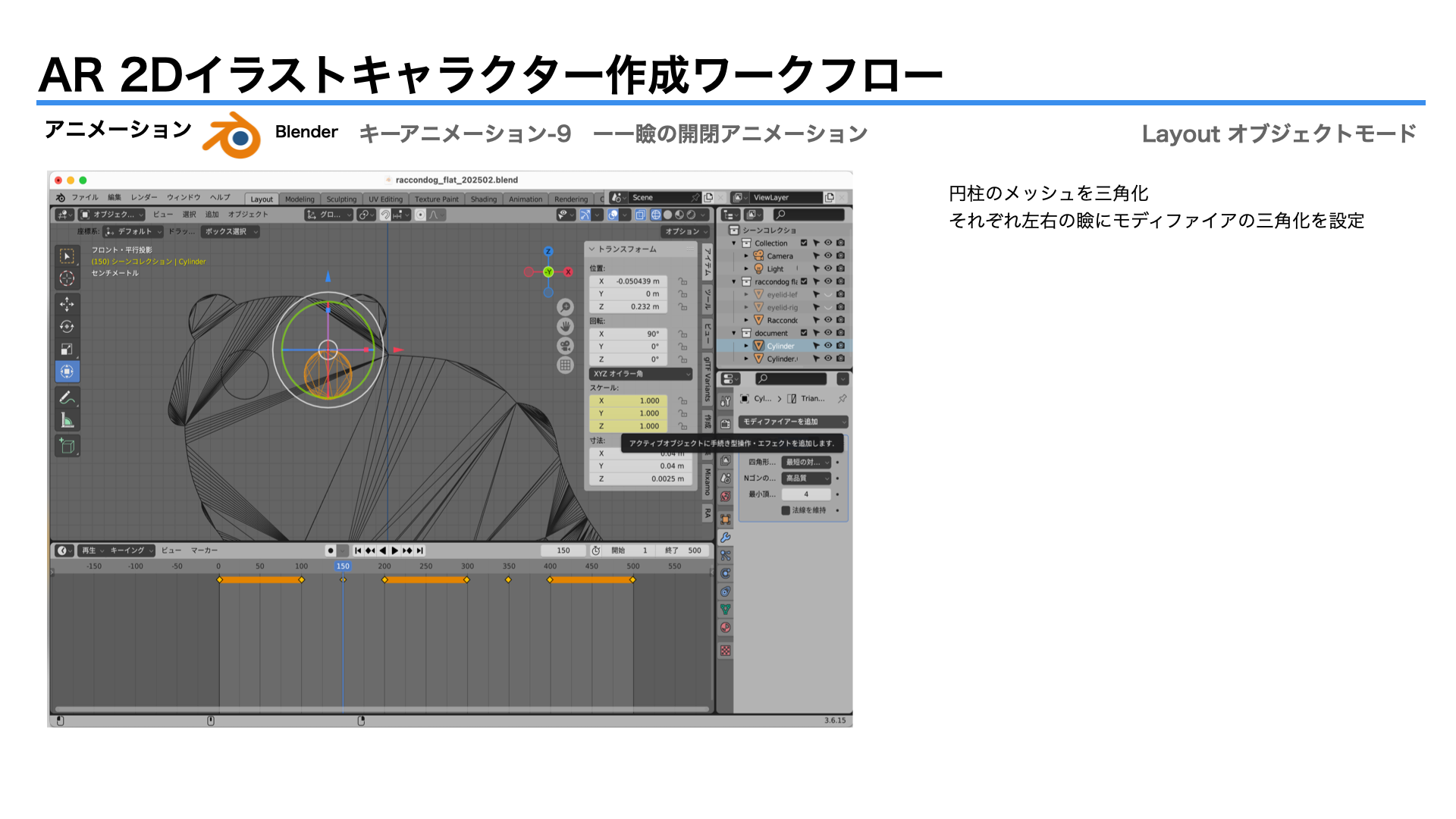Image resolution: width=1456 pixels, height=819 pixels.
Task: Open the Physics properties tab icon
Action: pos(726,573)
